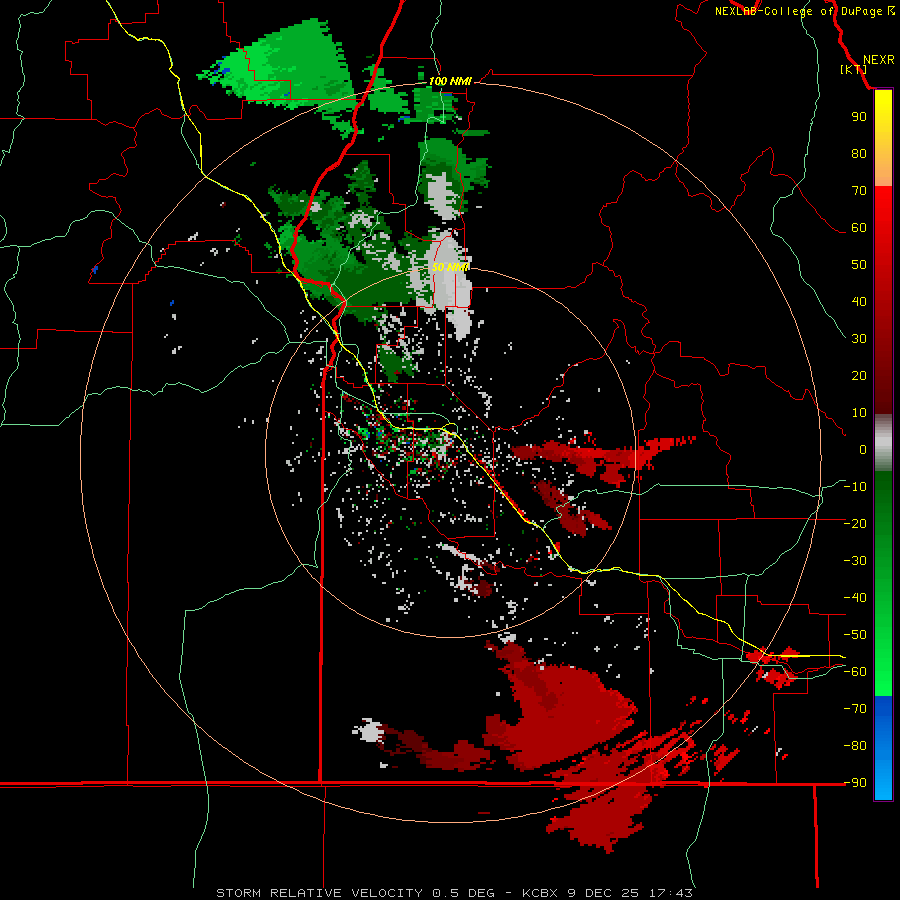Click the 70 value on velocity scale
The height and width of the screenshot is (900, 900).
pyautogui.click(x=859, y=191)
